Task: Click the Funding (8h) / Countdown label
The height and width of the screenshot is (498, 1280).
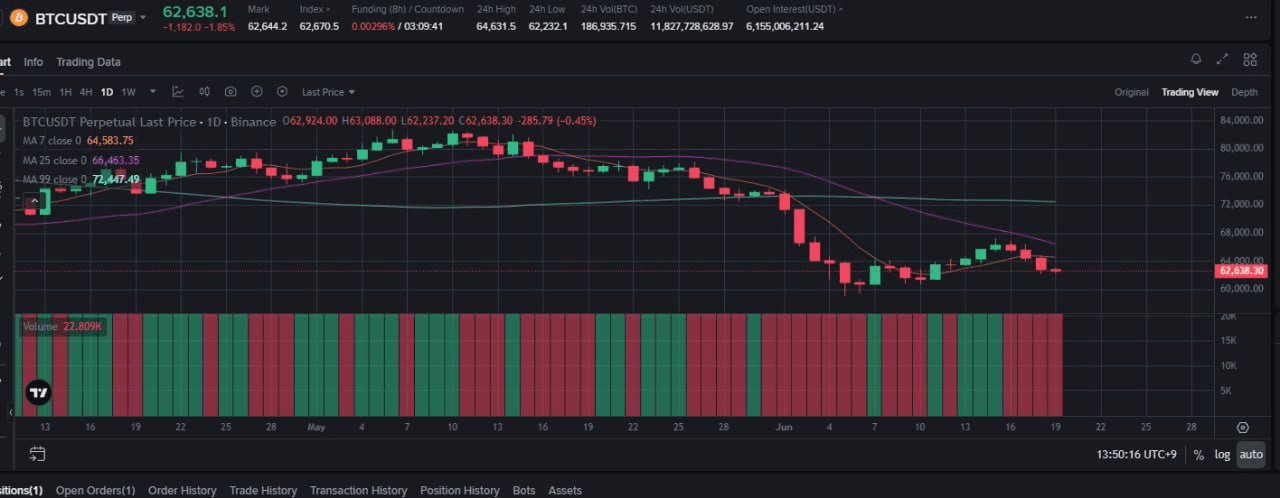Action: (408, 9)
